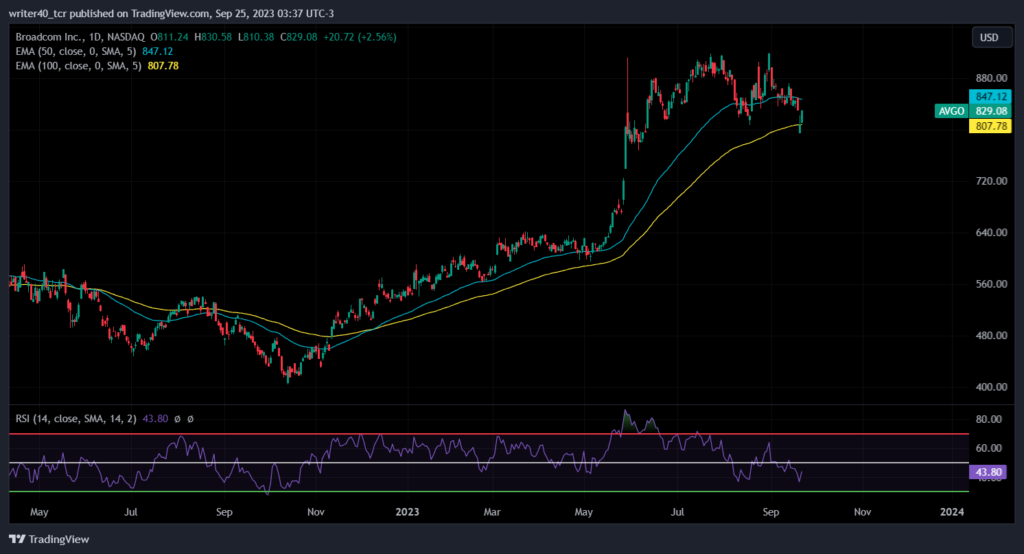The height and width of the screenshot is (554, 1024).
Task: Click the 880.00 price axis label
Action: [991, 78]
